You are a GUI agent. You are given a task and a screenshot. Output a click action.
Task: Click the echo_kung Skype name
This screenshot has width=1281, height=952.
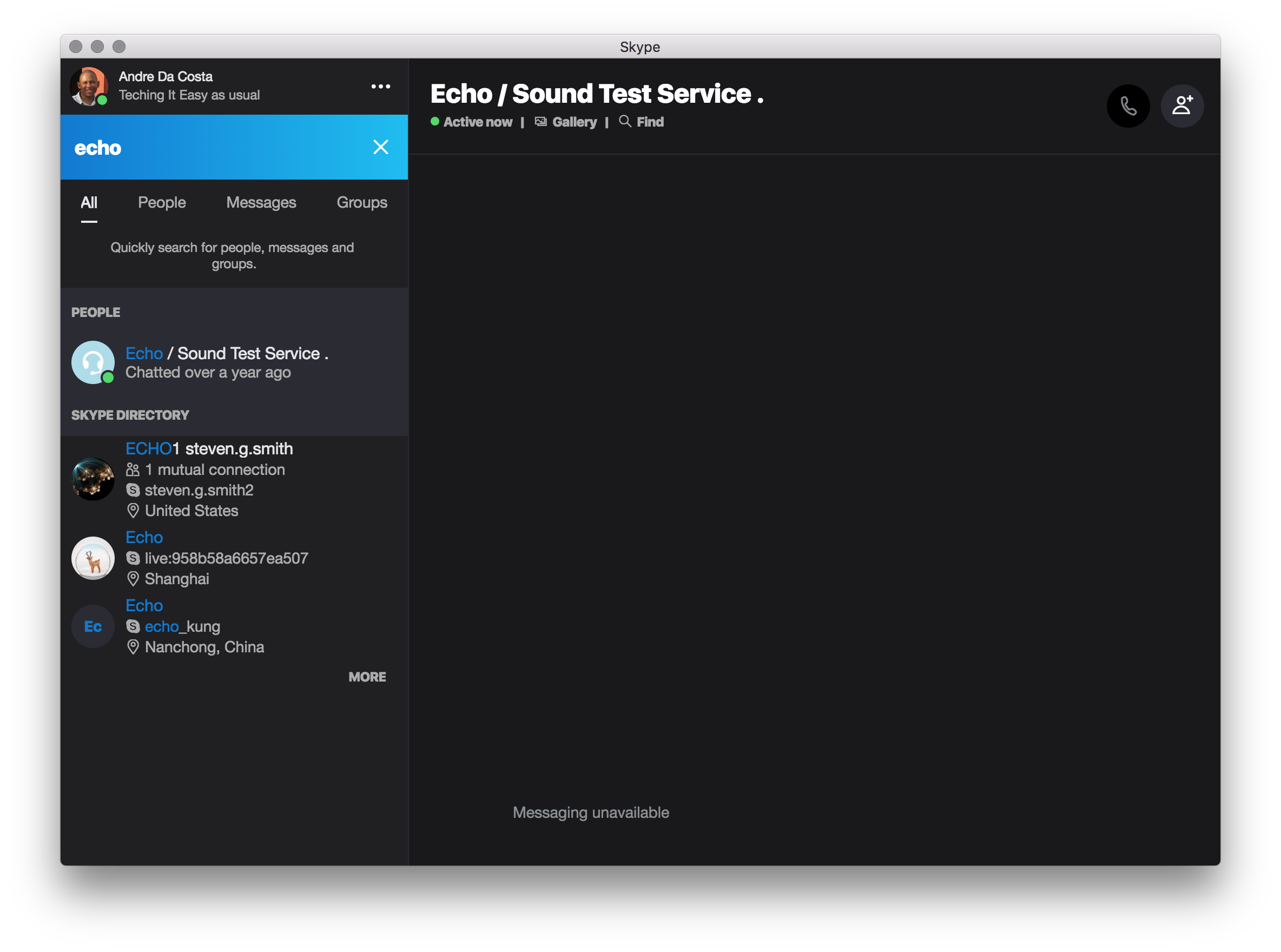(182, 626)
